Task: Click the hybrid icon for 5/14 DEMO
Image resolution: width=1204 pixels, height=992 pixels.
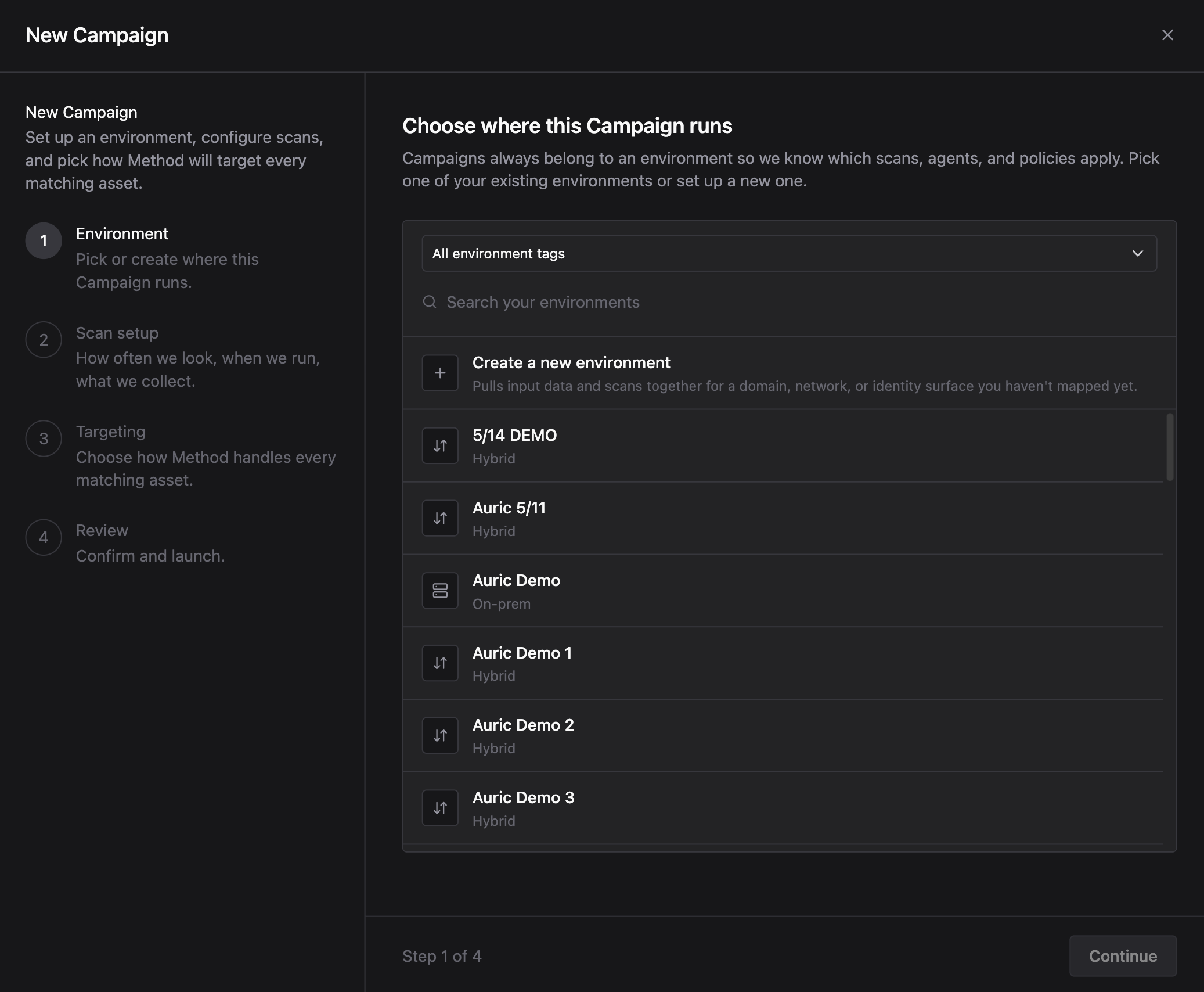Action: pos(440,445)
